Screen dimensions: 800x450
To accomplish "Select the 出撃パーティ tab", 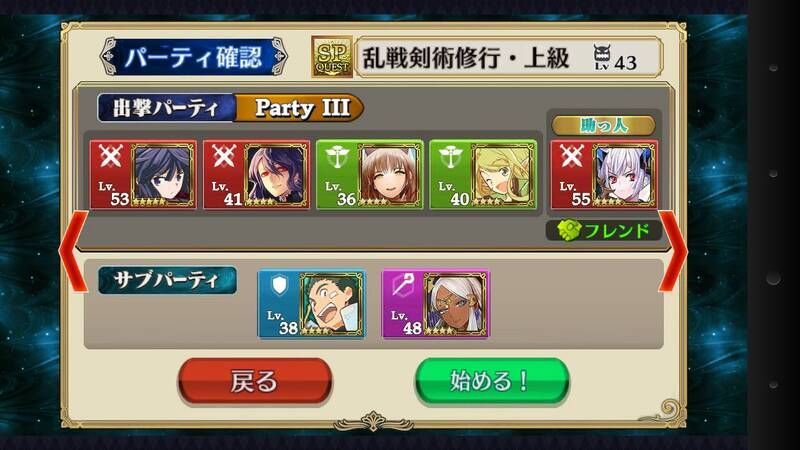I will [x=166, y=108].
